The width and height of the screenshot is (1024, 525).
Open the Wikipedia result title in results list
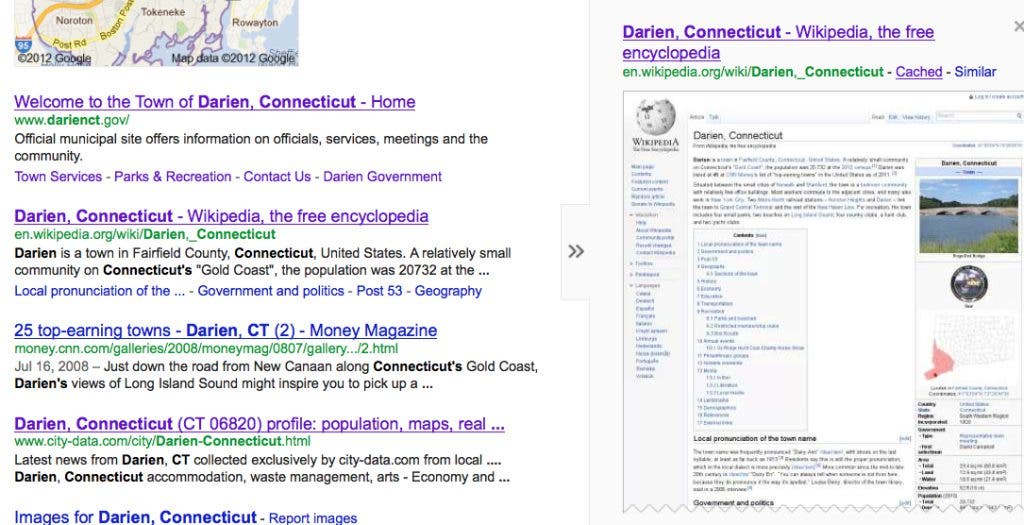(x=221, y=216)
